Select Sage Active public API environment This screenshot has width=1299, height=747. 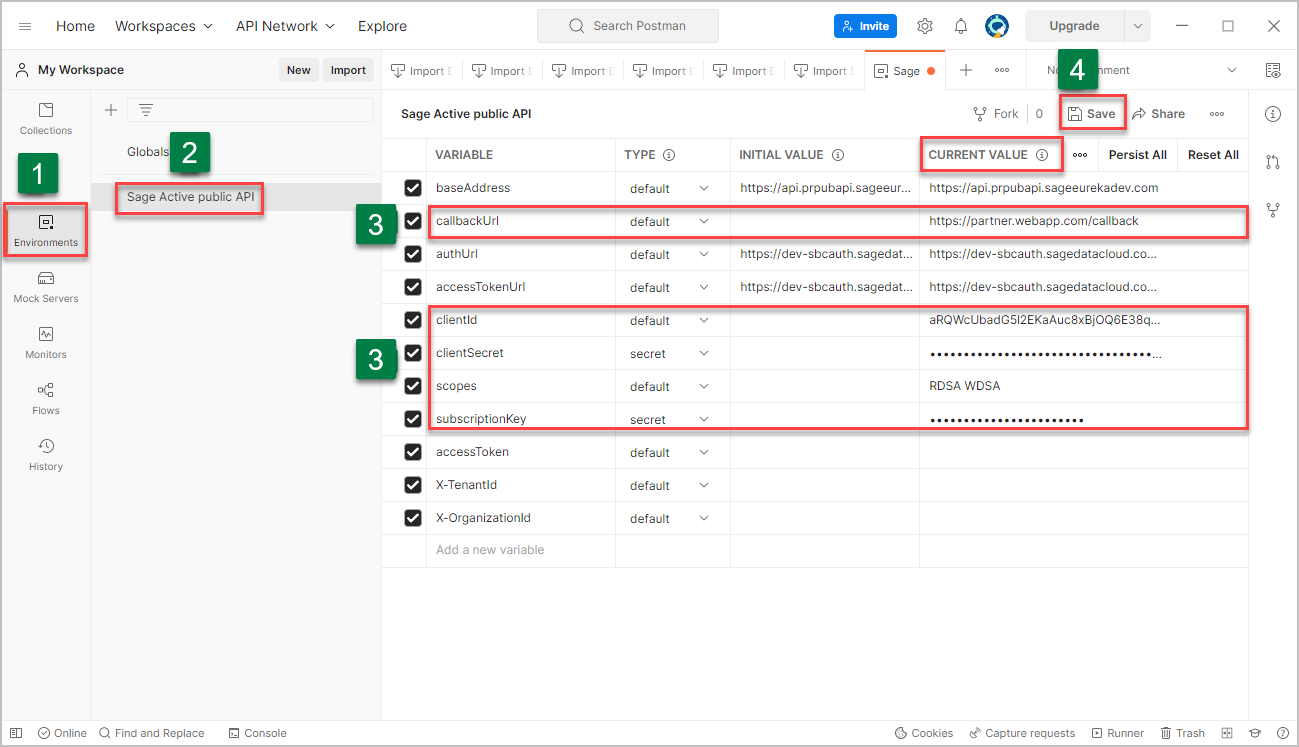[191, 197]
